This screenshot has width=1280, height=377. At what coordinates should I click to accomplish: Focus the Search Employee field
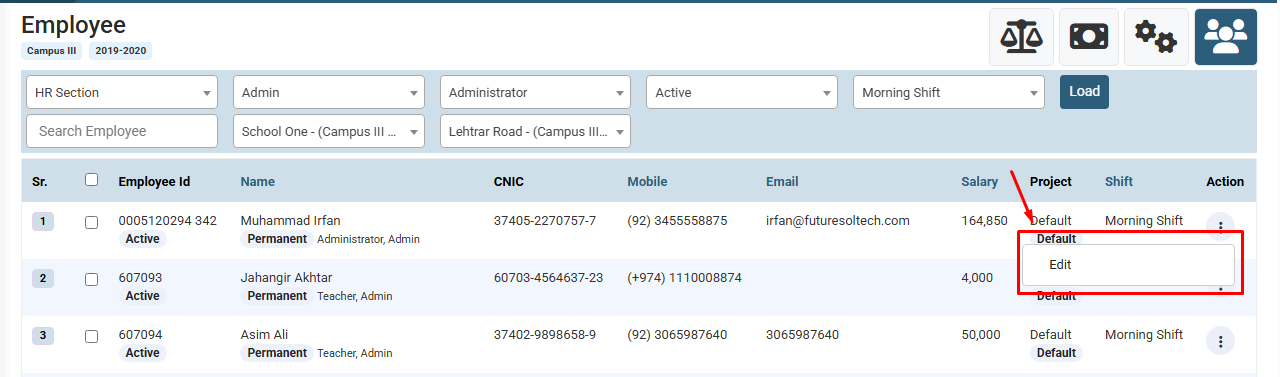point(122,131)
